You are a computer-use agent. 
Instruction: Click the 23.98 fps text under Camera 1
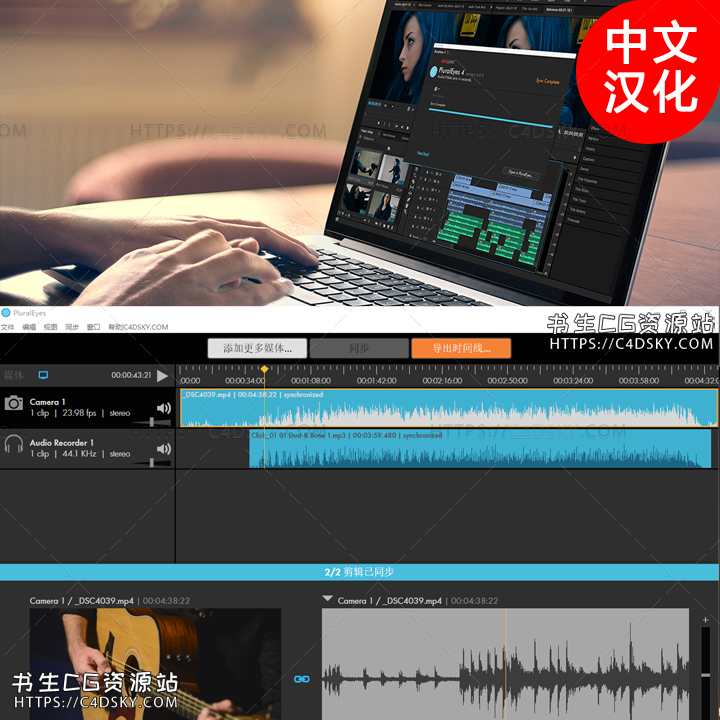coord(79,413)
